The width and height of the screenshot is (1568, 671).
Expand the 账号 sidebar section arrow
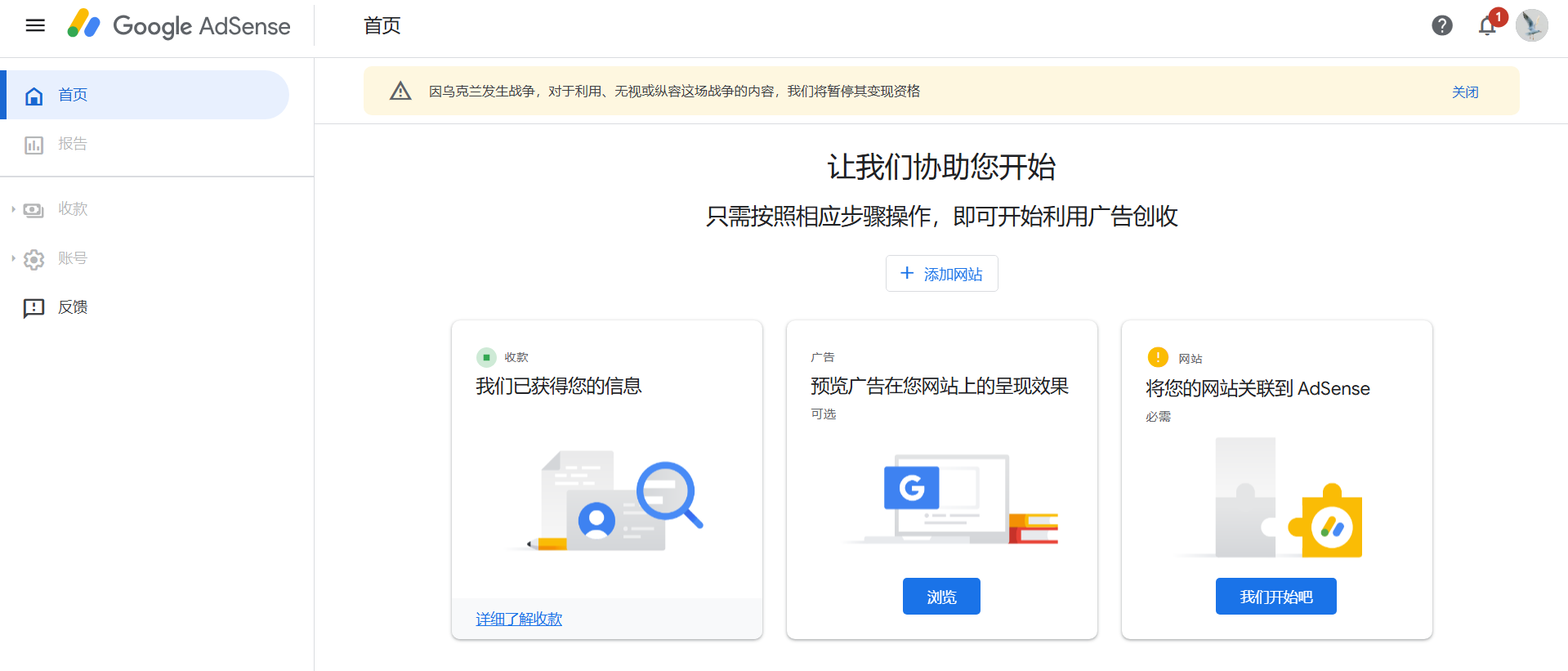[x=13, y=258]
